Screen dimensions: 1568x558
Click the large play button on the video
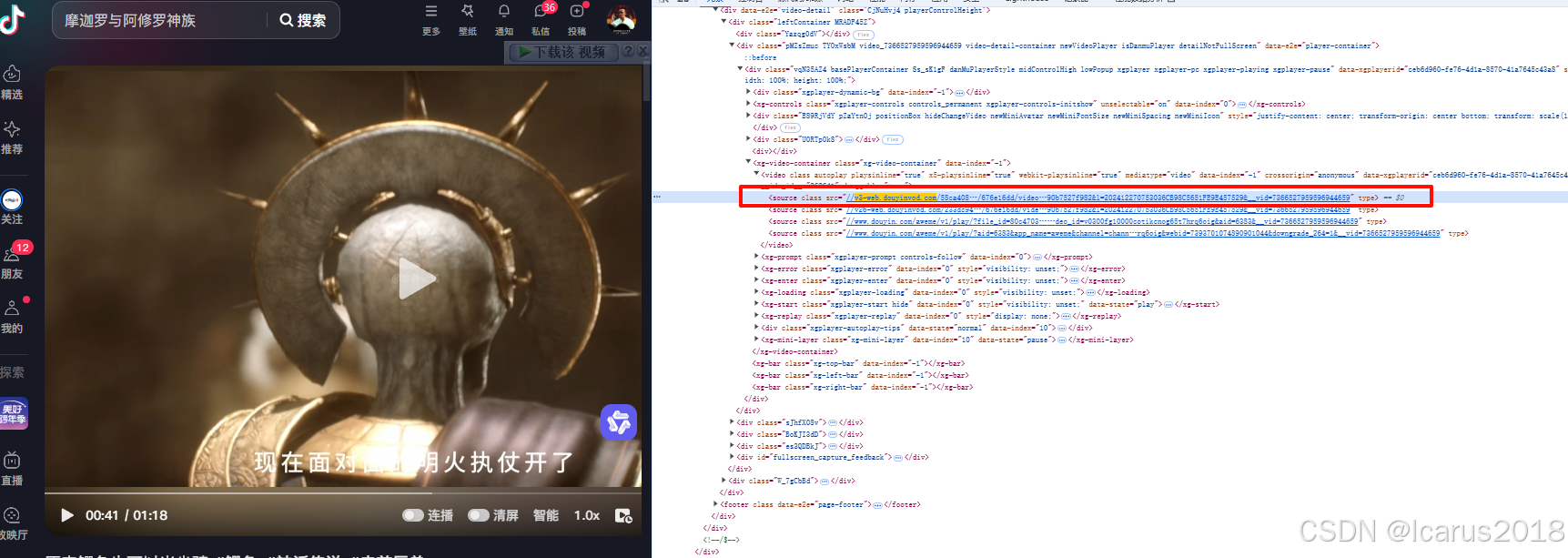click(417, 279)
